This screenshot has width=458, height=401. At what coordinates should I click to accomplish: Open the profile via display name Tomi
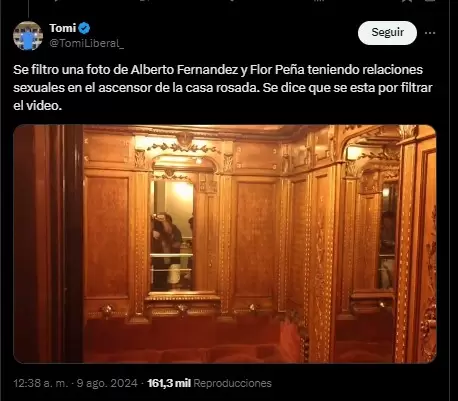pyautogui.click(x=63, y=28)
